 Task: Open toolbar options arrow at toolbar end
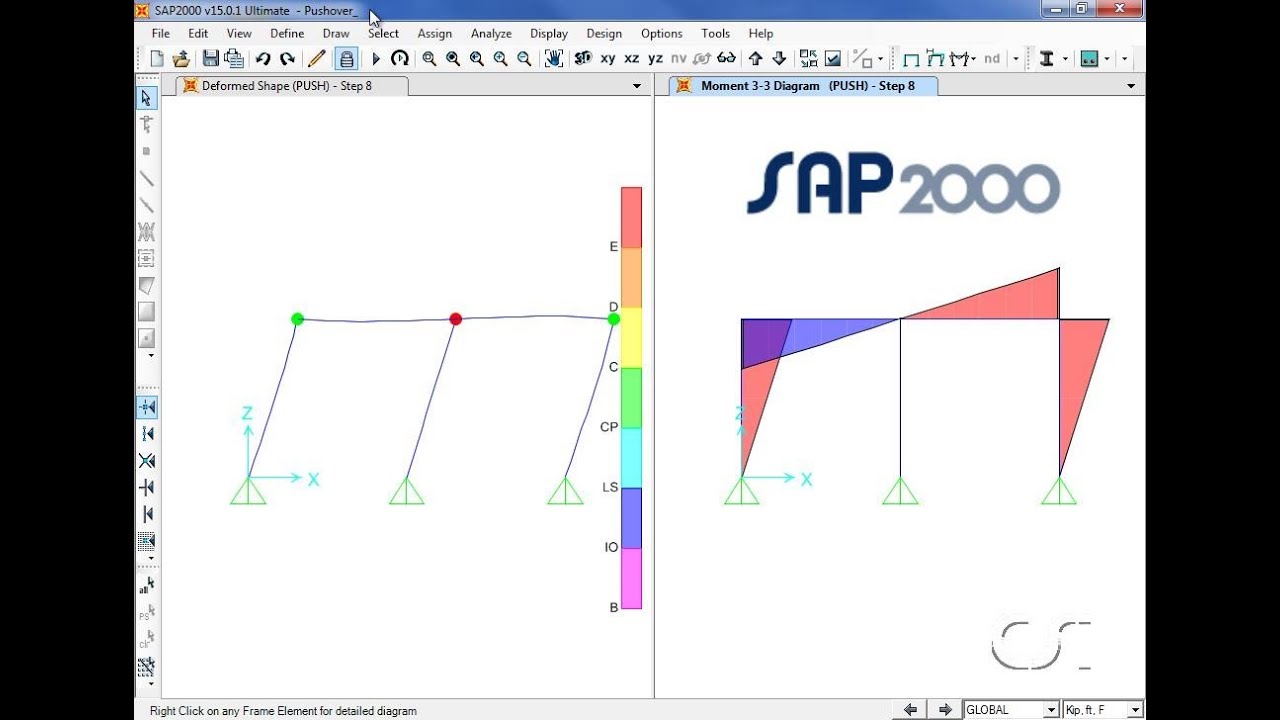pyautogui.click(x=1124, y=59)
